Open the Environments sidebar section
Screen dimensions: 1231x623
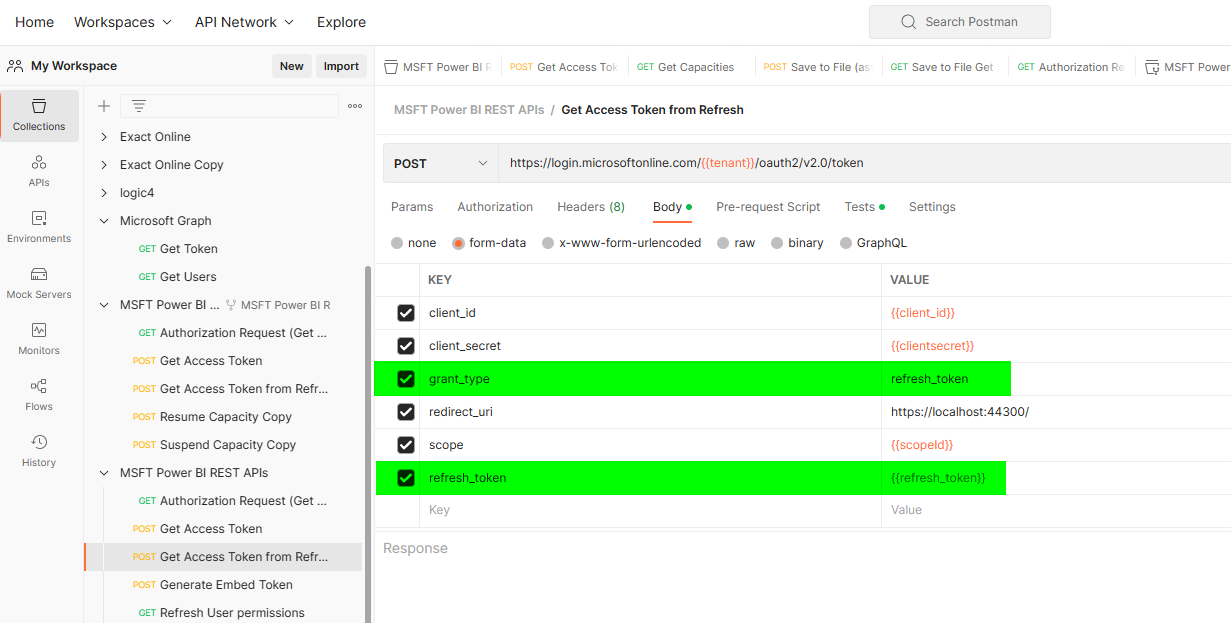click(39, 227)
